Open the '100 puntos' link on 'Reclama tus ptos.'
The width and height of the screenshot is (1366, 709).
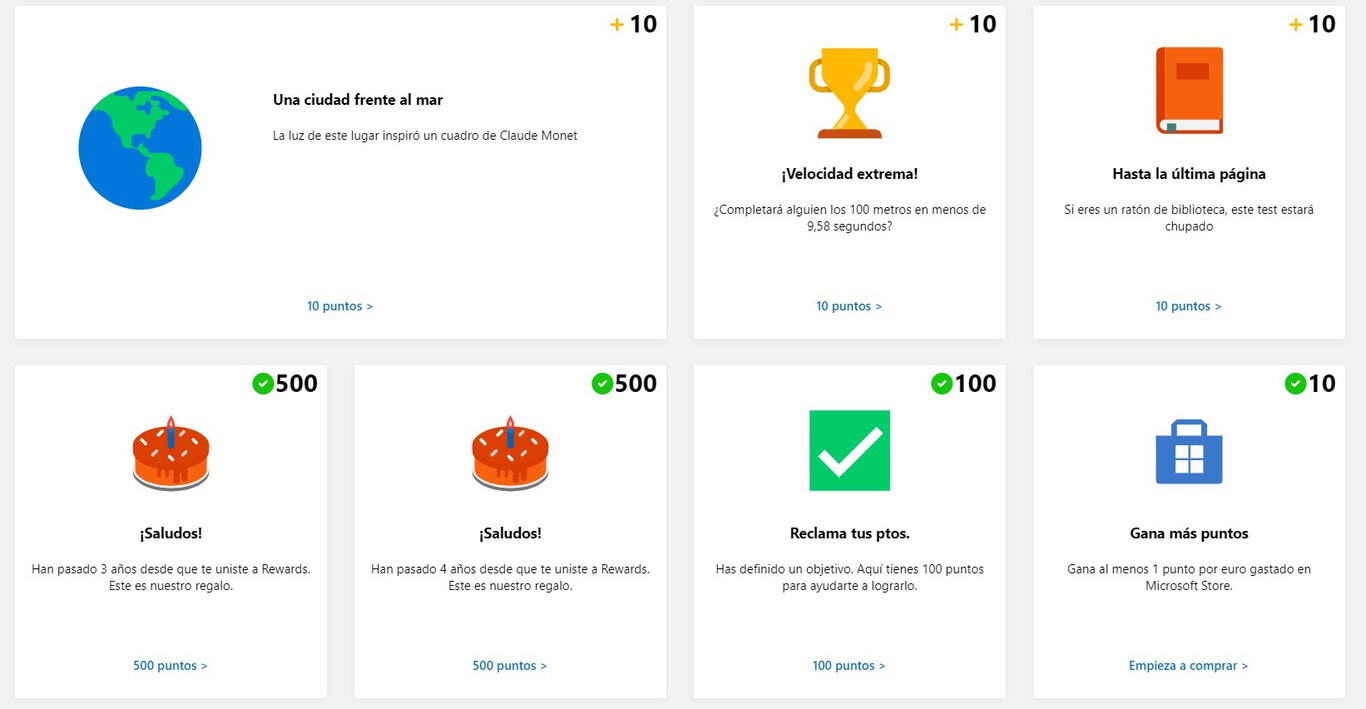point(849,665)
